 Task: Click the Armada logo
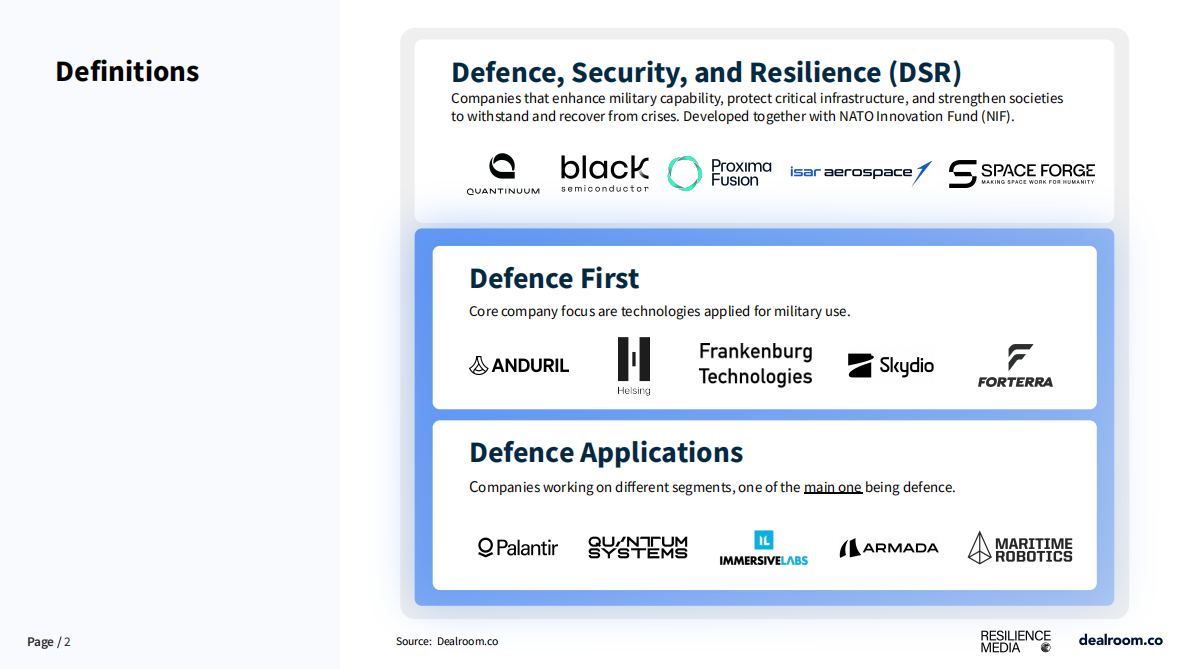click(888, 547)
